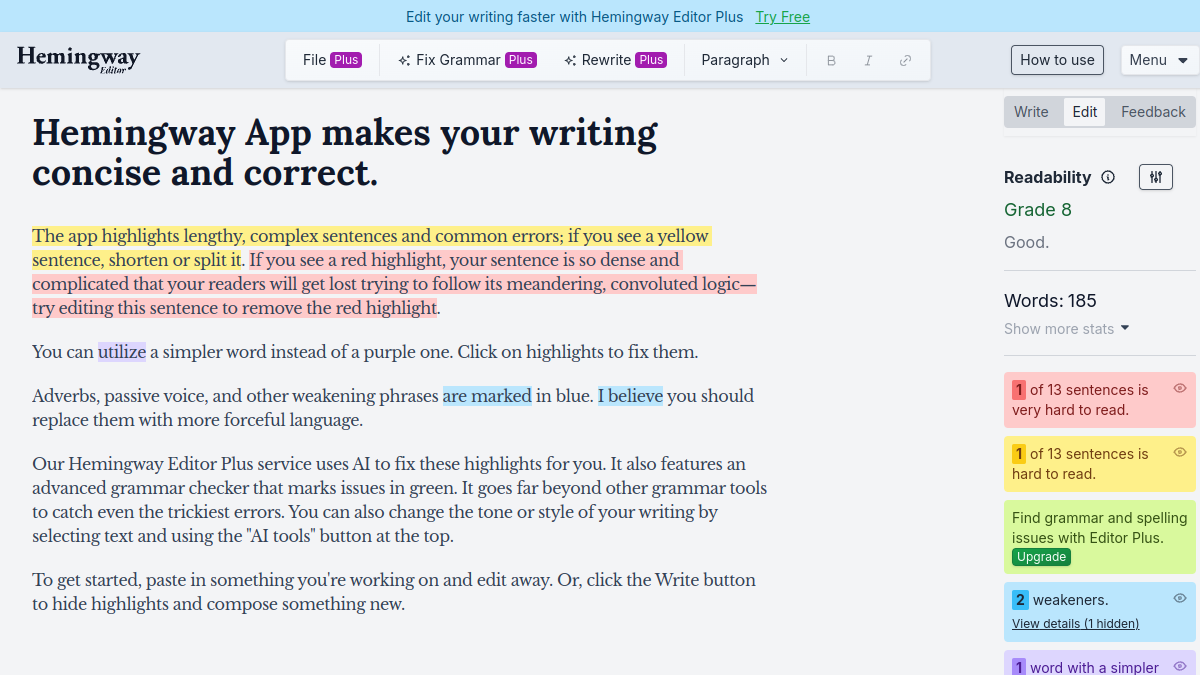Expand Show more stats
The image size is (1200, 675).
coord(1067,328)
